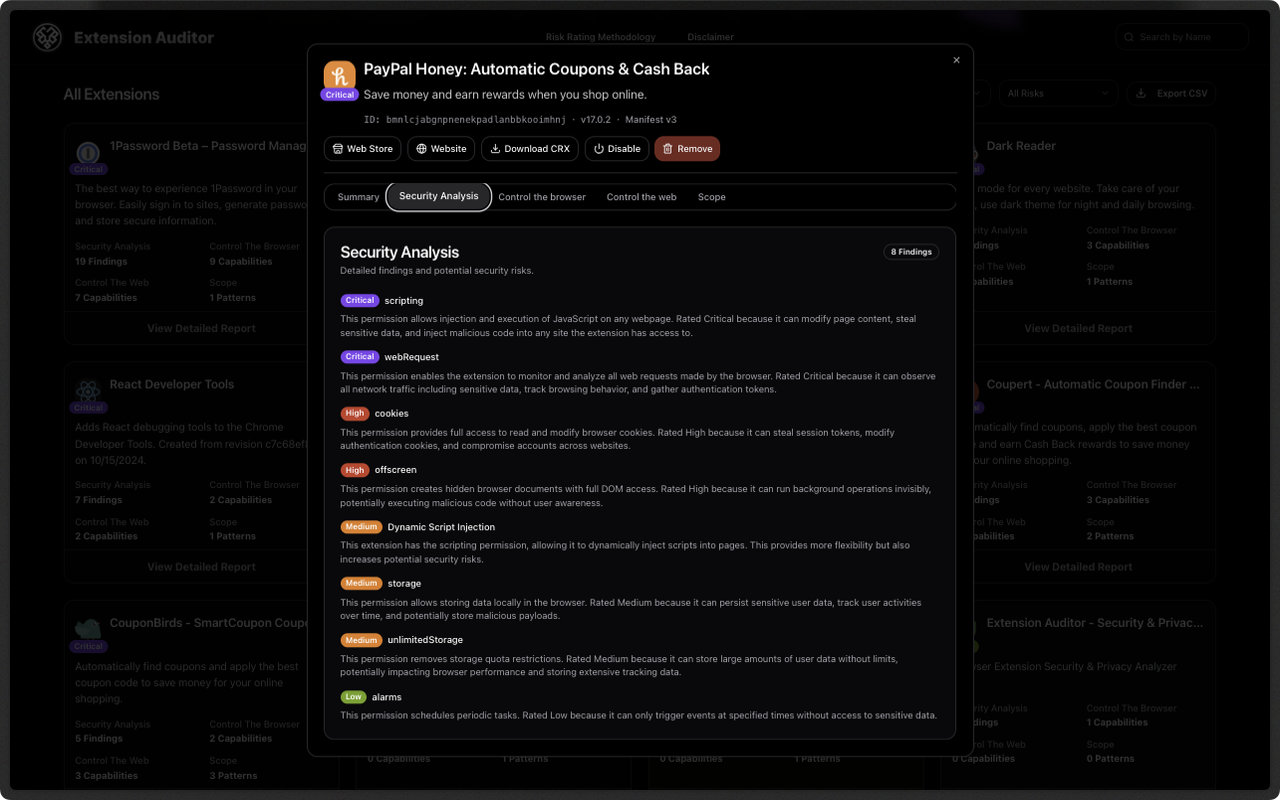Open the Dark Reader card title
The image size is (1280, 800).
click(1021, 146)
